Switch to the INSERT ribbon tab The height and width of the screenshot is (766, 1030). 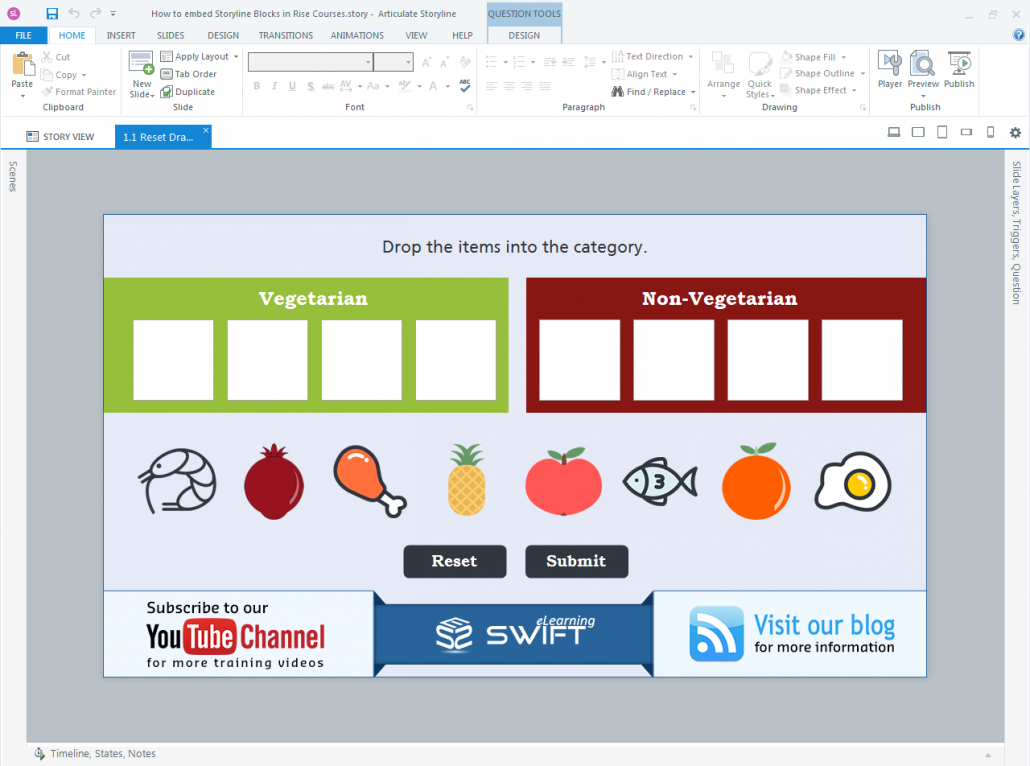coord(120,35)
